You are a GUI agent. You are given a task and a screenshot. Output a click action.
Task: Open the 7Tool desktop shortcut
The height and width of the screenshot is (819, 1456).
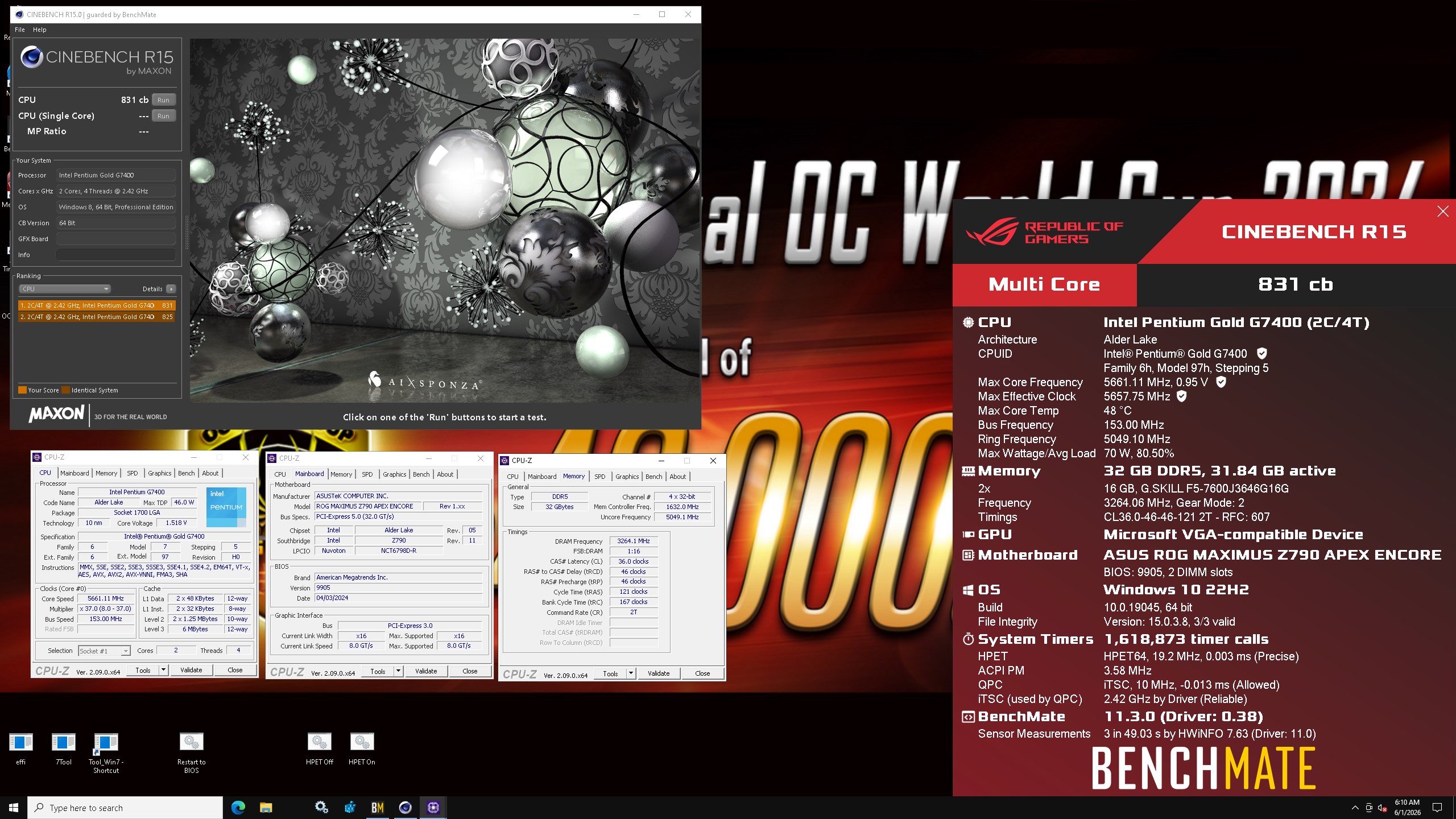tap(64, 748)
